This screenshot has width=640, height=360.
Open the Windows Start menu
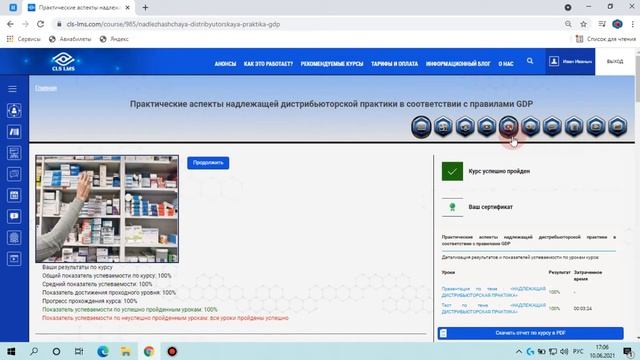(11, 351)
